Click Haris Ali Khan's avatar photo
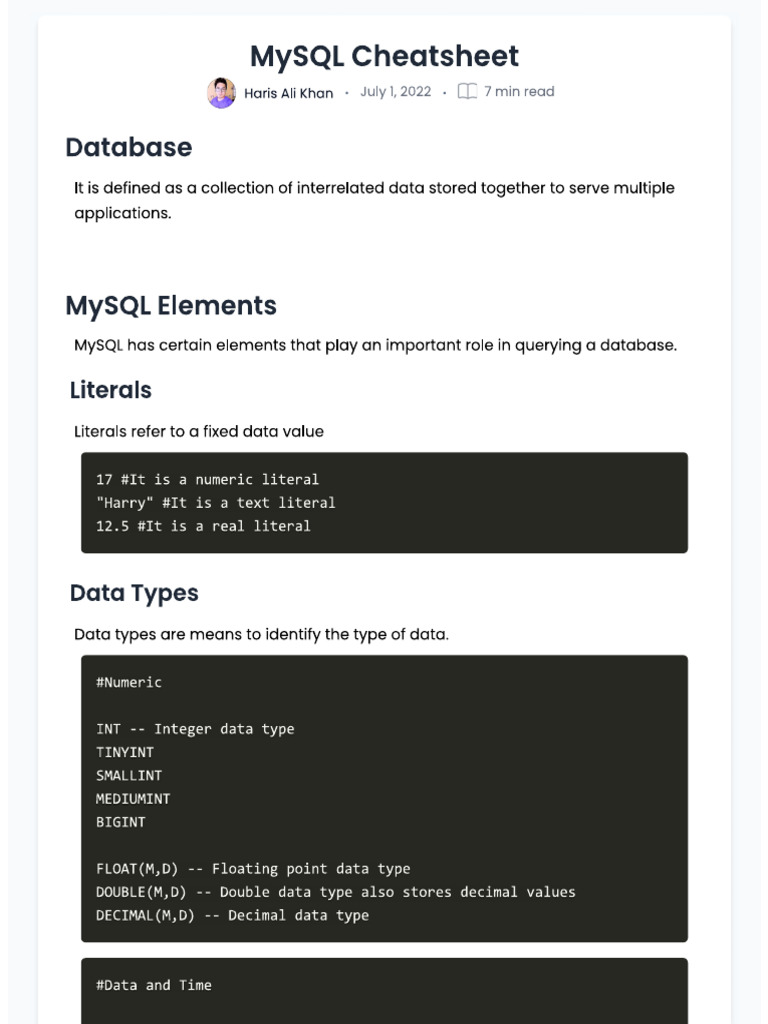768x1024 pixels. coord(221,93)
